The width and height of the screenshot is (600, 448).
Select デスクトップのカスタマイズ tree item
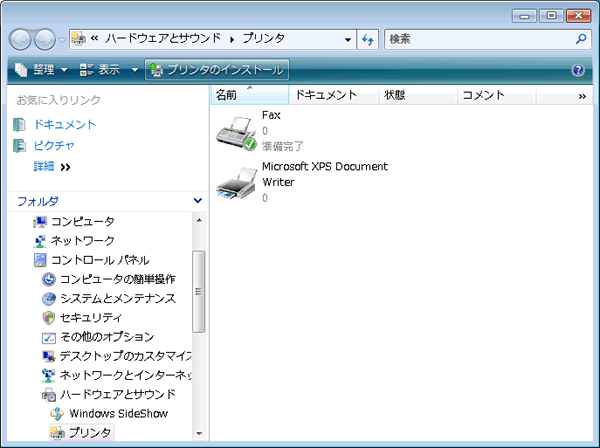coord(126,356)
